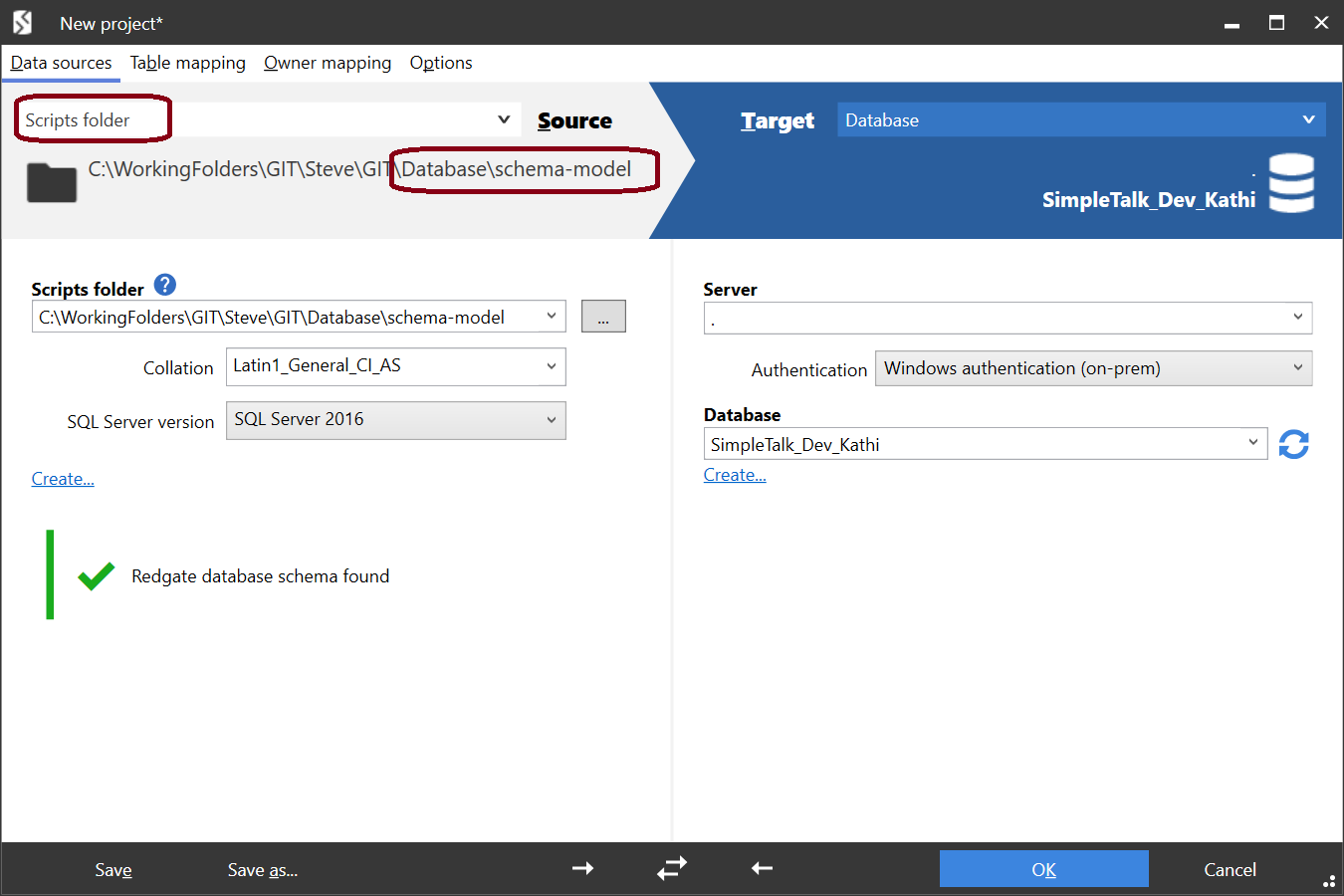Open the Options tab
This screenshot has height=896, width=1344.
(441, 63)
